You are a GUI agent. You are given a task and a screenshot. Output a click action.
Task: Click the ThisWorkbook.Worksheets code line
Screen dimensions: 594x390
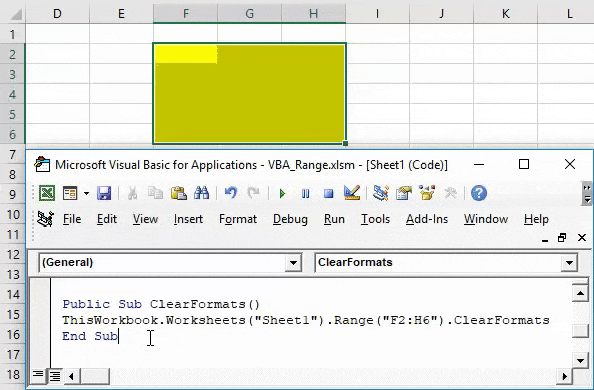tap(306, 320)
